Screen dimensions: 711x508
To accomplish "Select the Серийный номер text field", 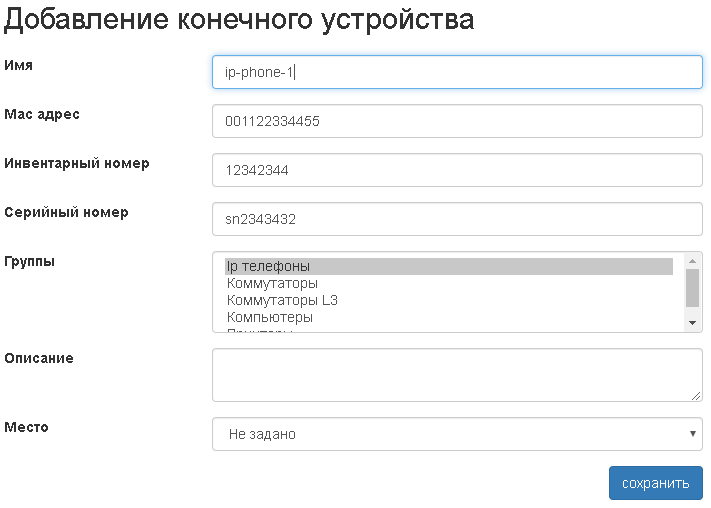I will [x=457, y=219].
